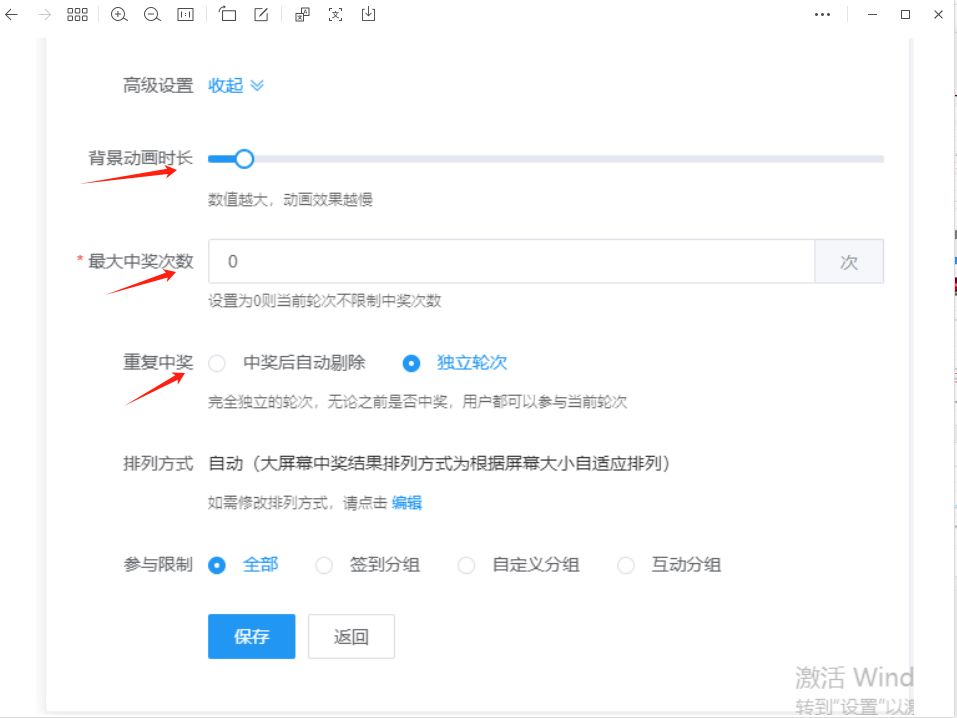Save the image with the download icon
This screenshot has width=957, height=718.
(369, 14)
